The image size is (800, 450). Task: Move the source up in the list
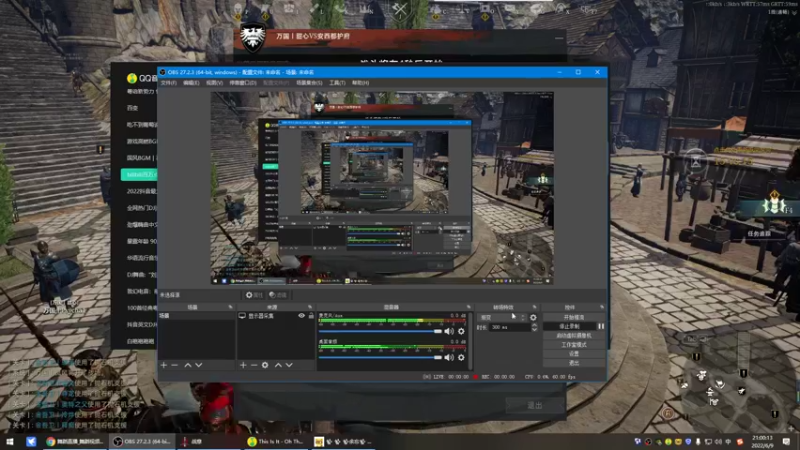pyautogui.click(x=278, y=365)
